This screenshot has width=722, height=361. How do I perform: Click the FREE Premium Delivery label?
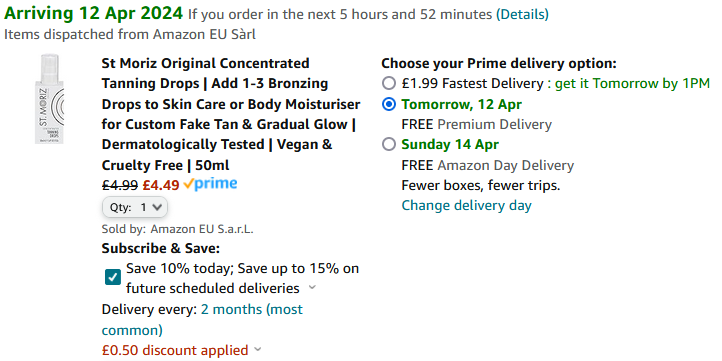click(x=477, y=125)
